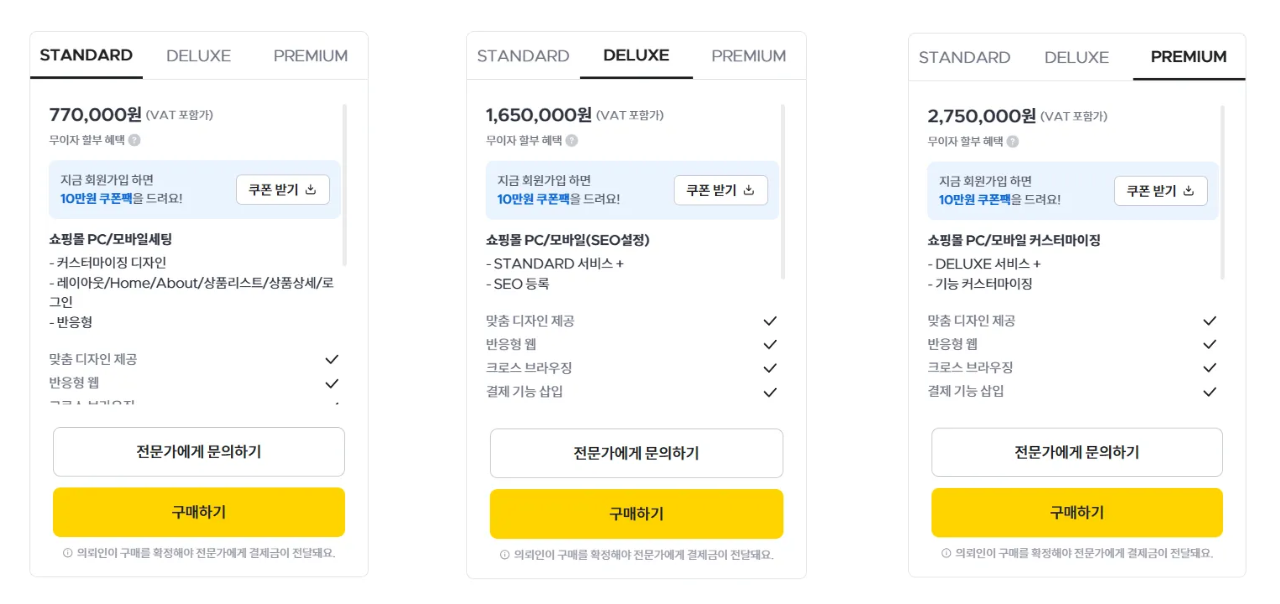Open installment help icon in 1,650,000원 card

[x=571, y=141]
